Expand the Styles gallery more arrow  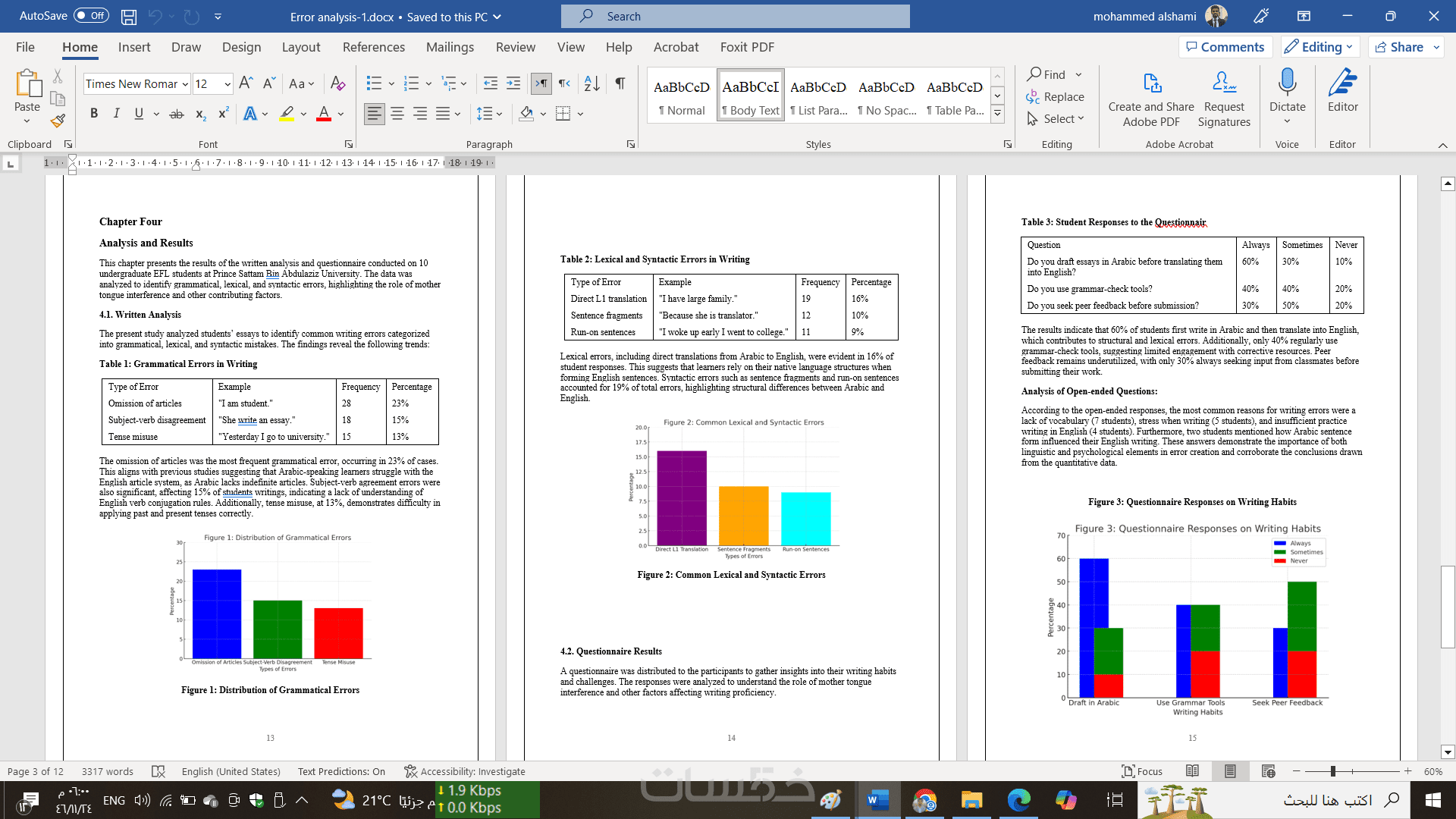click(x=998, y=114)
